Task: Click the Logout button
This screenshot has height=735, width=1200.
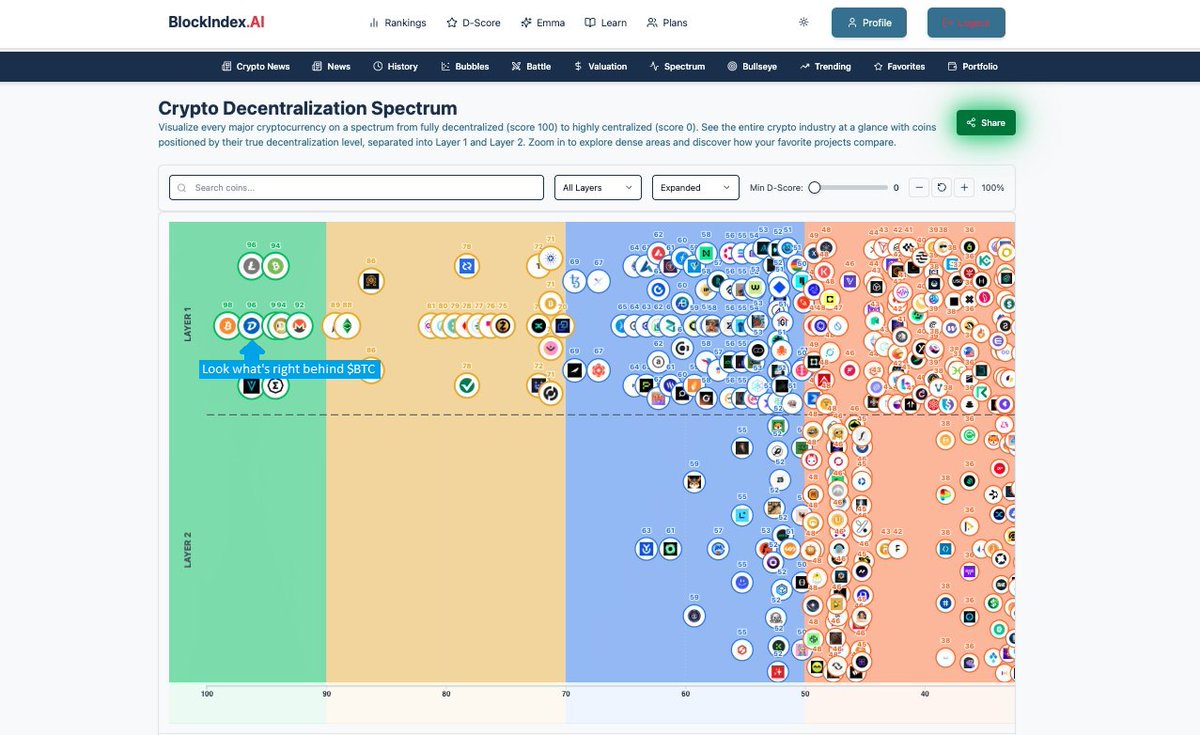Action: 966,22
